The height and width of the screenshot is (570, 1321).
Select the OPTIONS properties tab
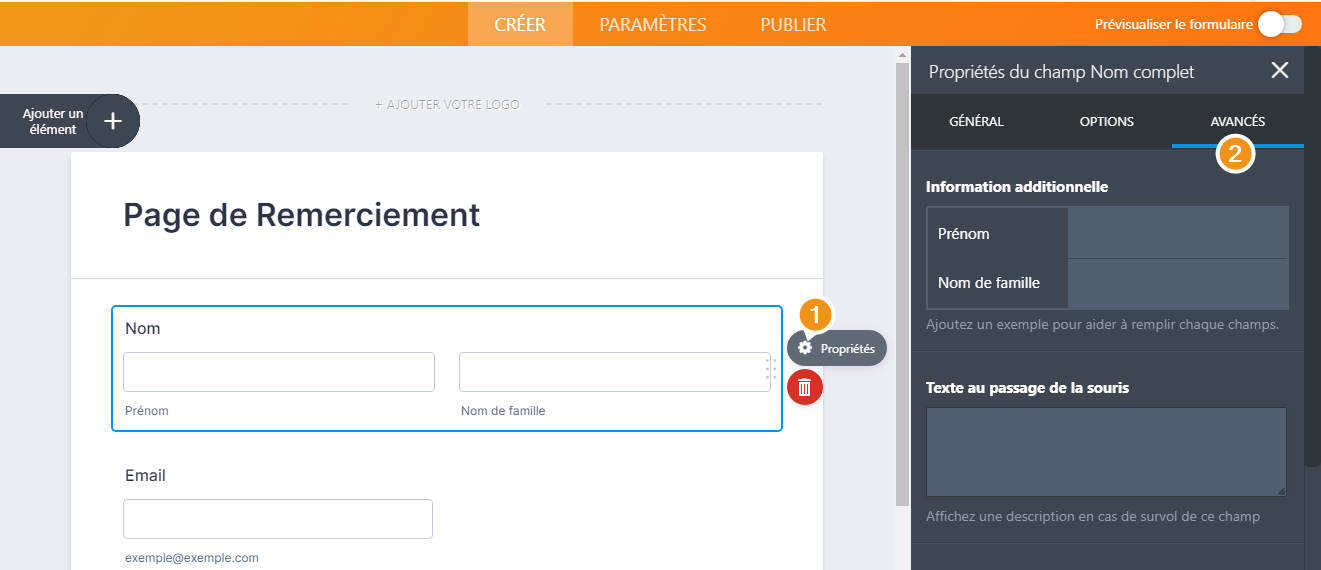1107,121
